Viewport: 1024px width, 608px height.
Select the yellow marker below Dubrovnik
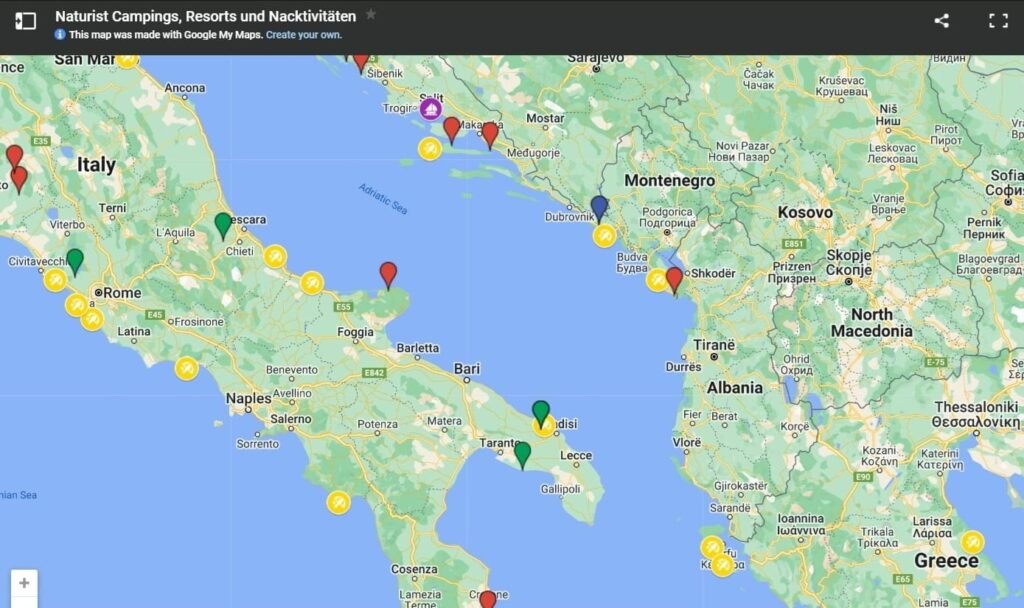604,236
